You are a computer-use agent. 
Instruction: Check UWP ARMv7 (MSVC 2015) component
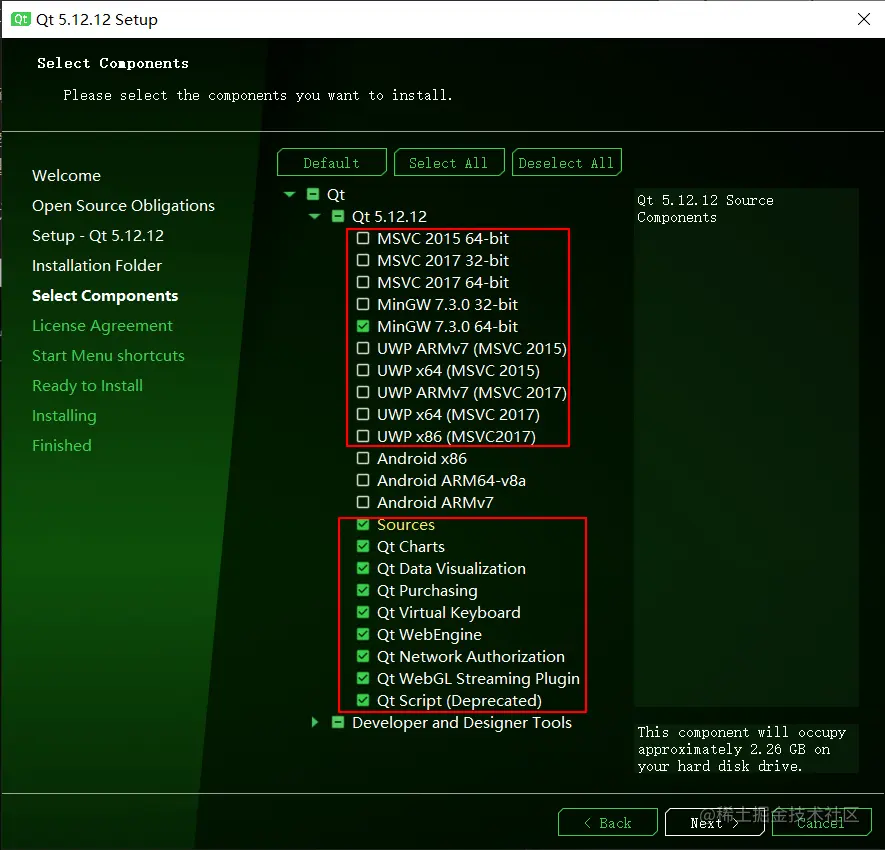[363, 348]
